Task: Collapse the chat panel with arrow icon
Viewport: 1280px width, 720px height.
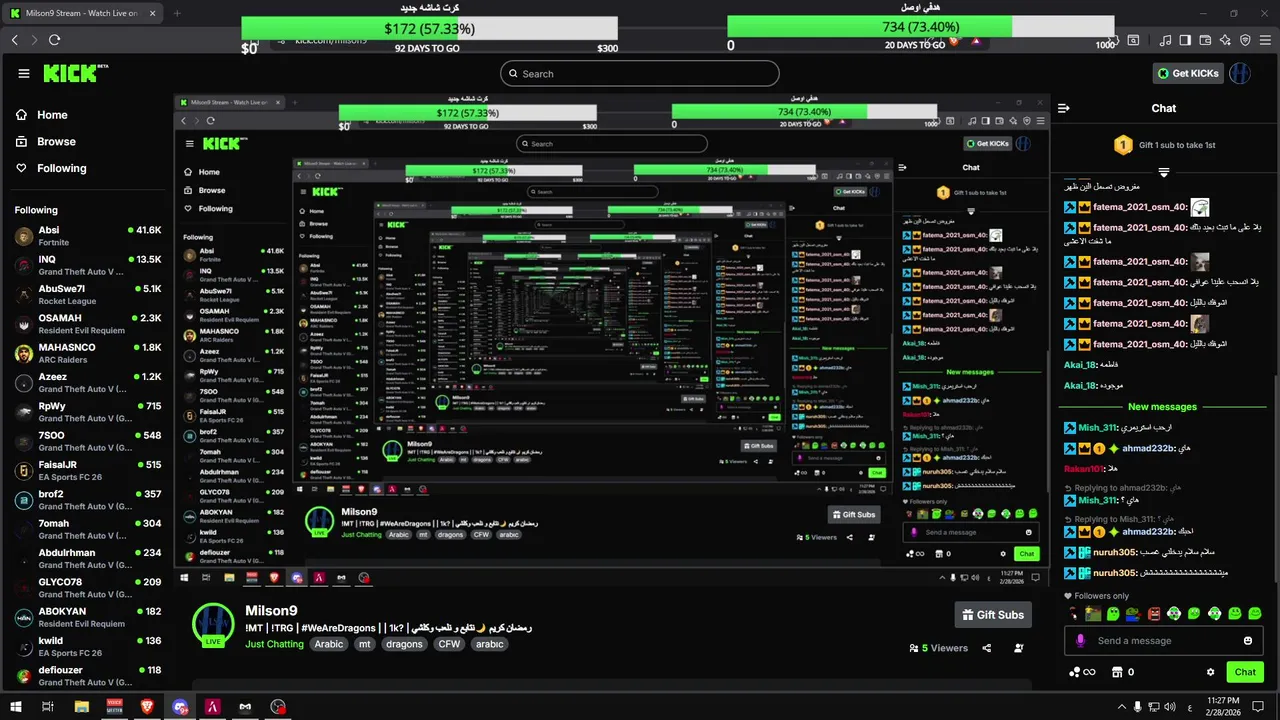Action: pos(1064,108)
